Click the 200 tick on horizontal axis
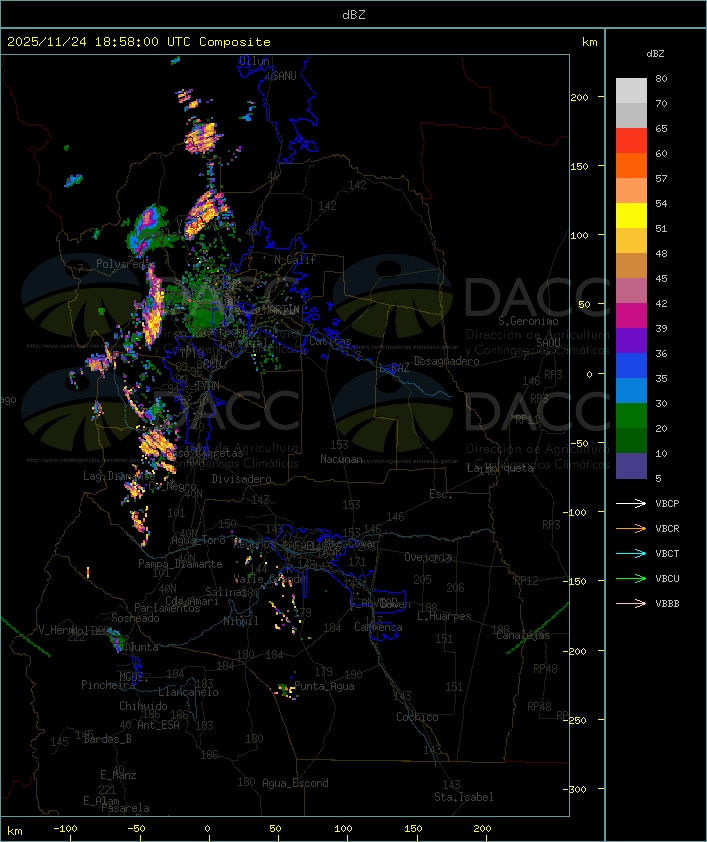This screenshot has width=707, height=842. pos(482,829)
